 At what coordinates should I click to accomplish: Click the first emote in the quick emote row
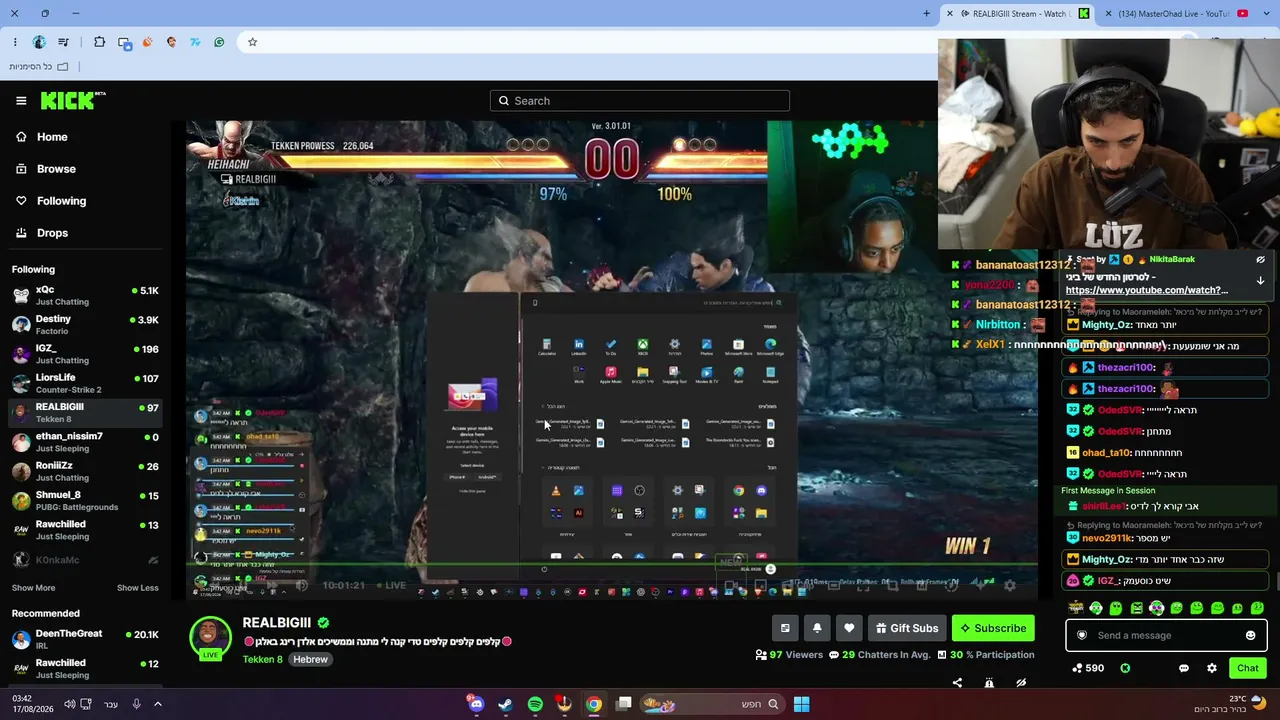point(1076,607)
